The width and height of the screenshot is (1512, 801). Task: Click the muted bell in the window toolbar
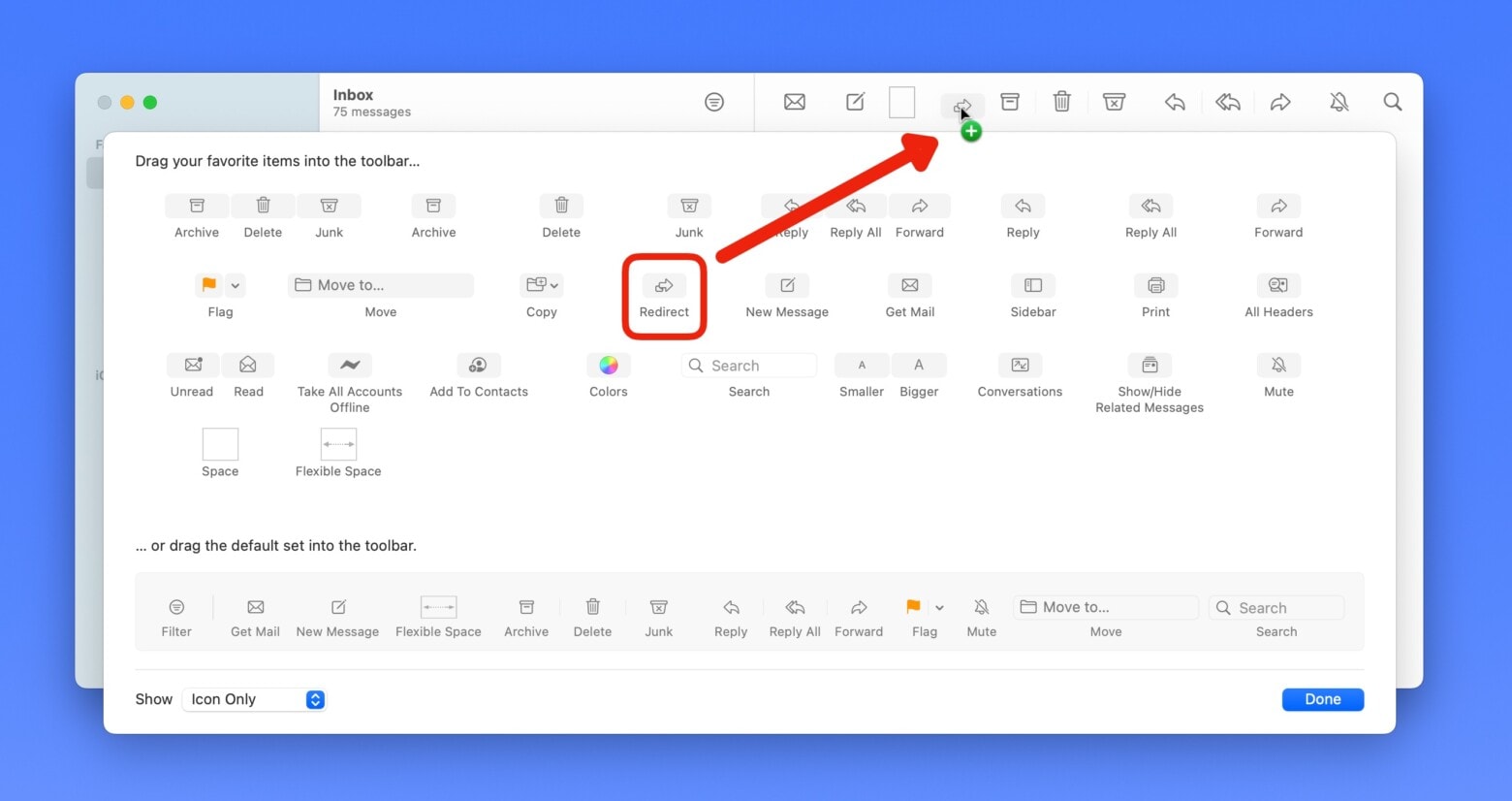coord(1339,102)
